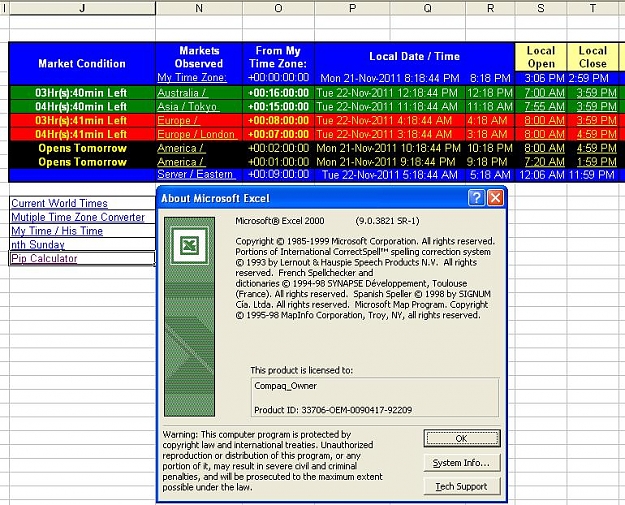This screenshot has width=625, height=505.
Task: Select column J header
Action: pyautogui.click(x=82, y=8)
